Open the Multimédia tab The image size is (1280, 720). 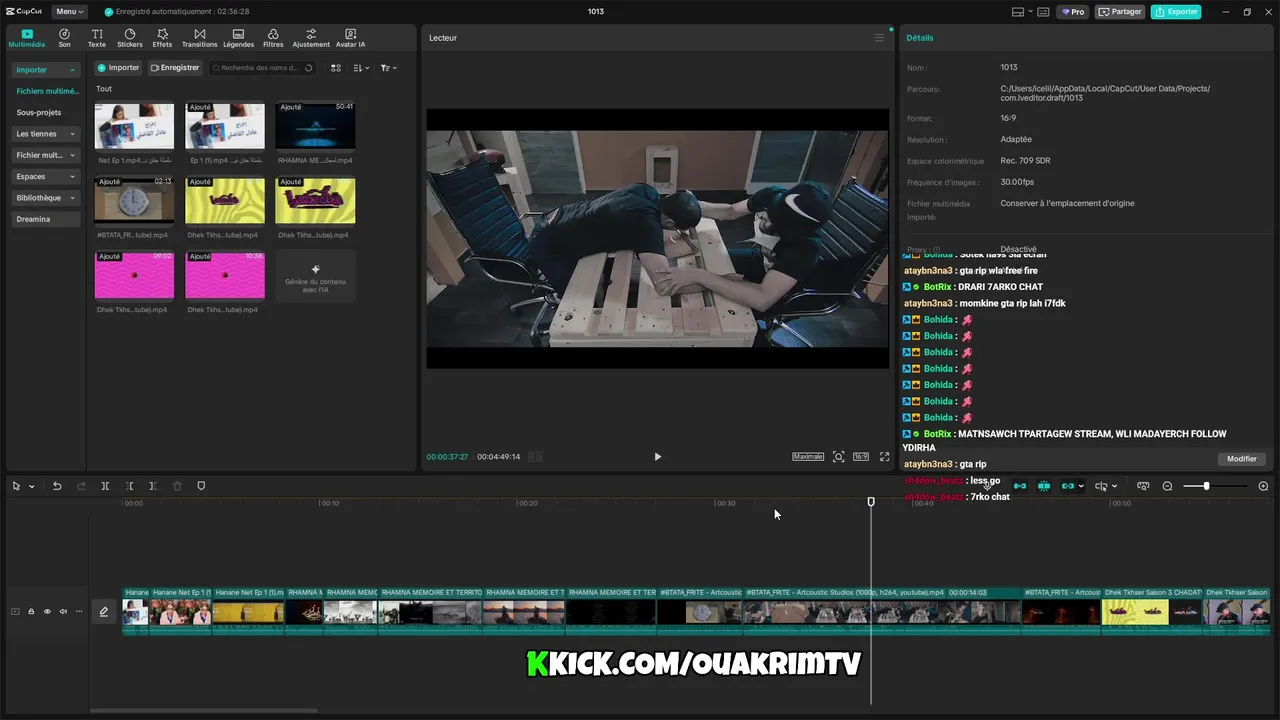pyautogui.click(x=27, y=38)
